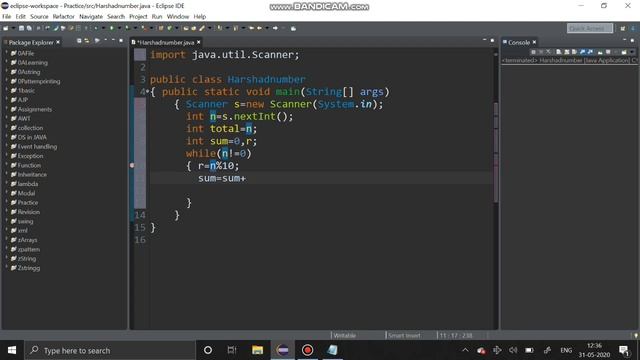Toggle Link with Editor in Package Explorer

pos(87,41)
